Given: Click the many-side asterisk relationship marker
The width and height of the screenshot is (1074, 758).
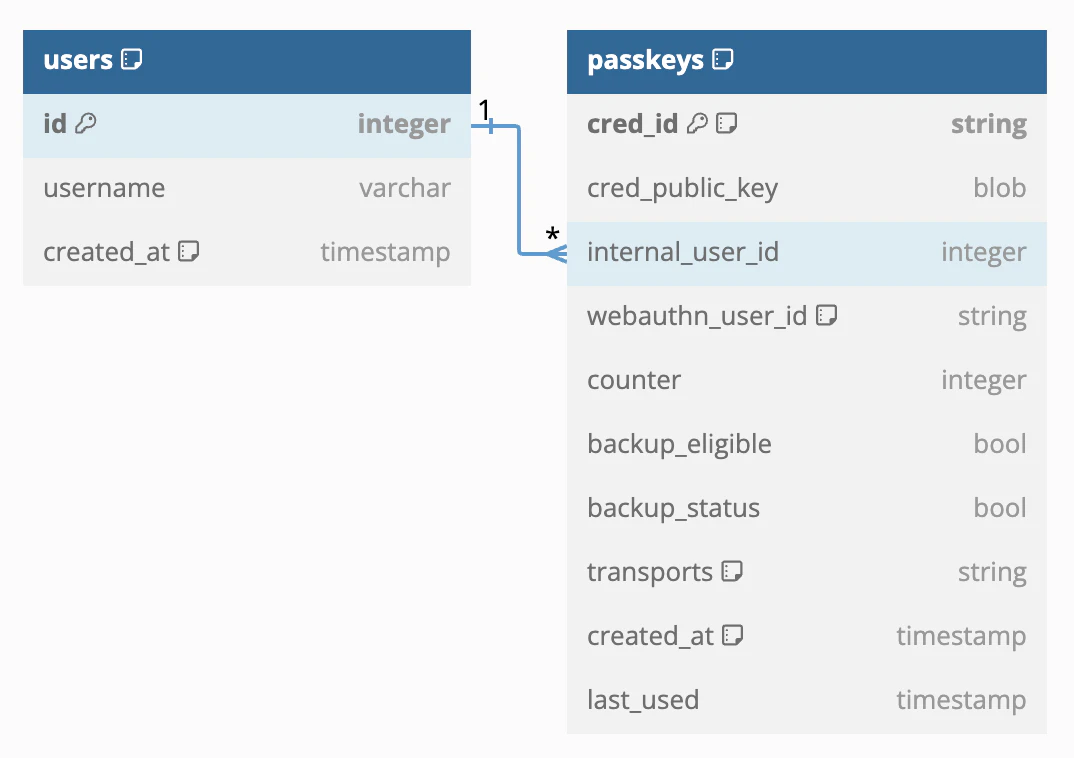Looking at the screenshot, I should pos(553,235).
